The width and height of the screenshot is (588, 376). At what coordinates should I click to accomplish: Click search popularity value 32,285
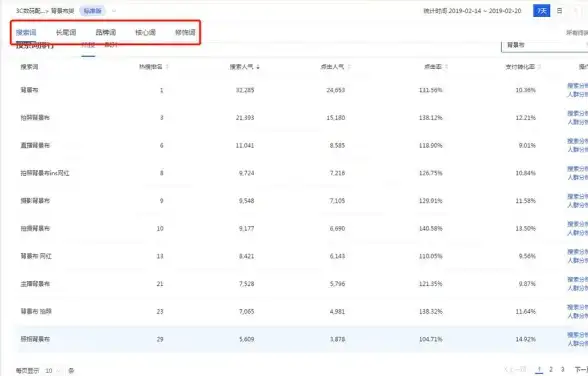click(x=245, y=90)
